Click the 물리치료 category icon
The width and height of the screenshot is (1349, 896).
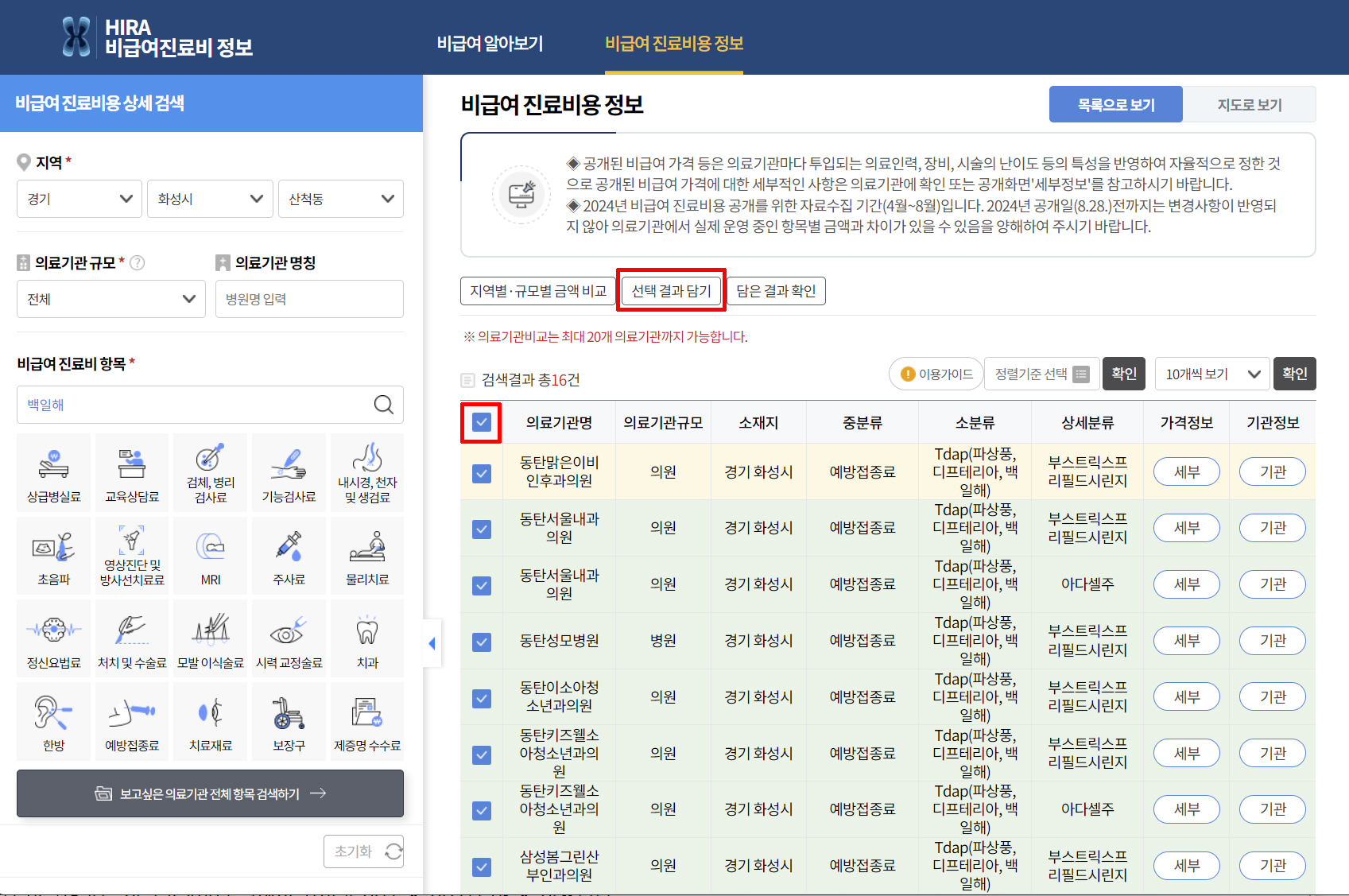coord(366,555)
